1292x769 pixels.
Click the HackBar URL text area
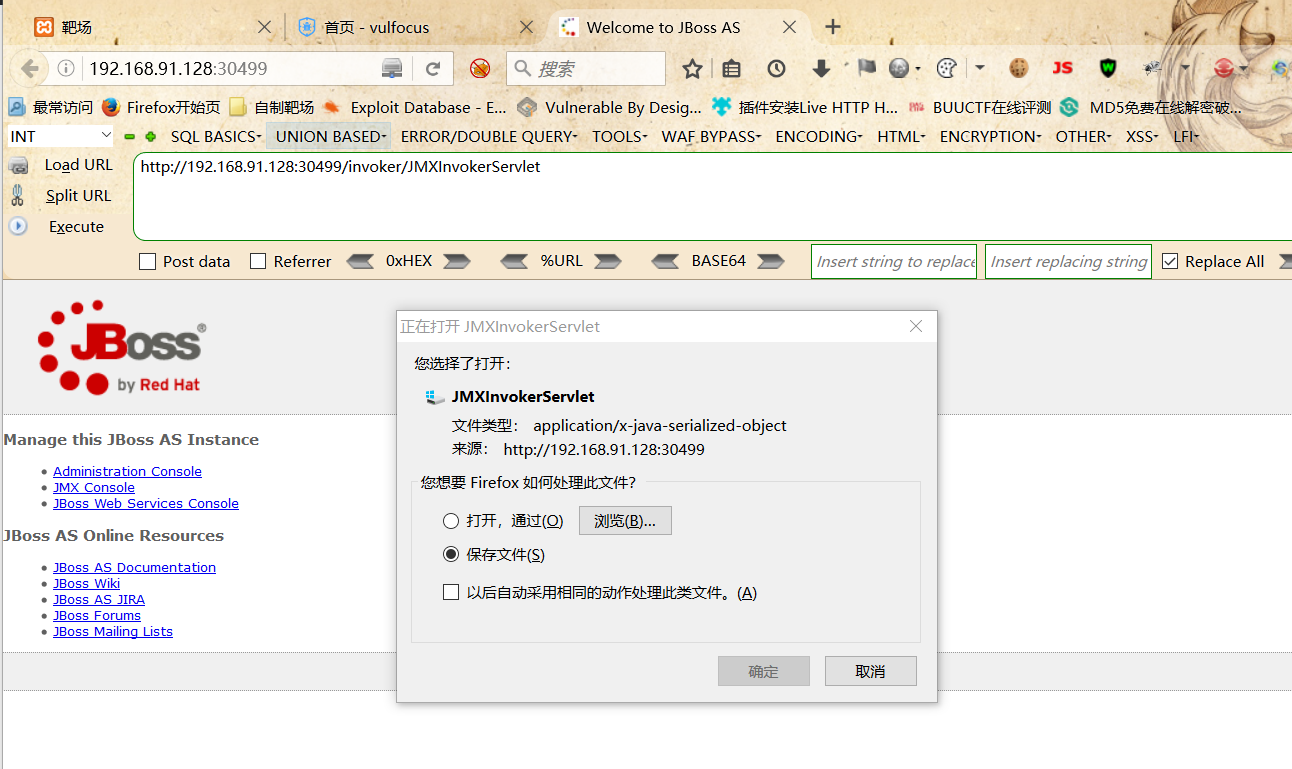[712, 196]
